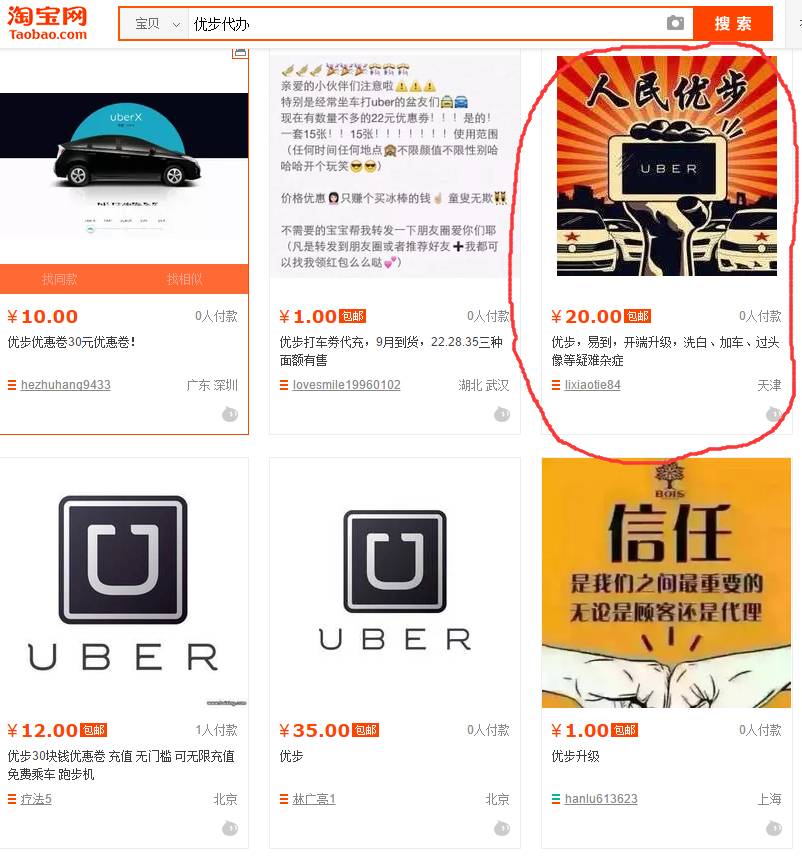Click the search input field containing 优步代办
Image resolution: width=802 pixels, height=858 pixels.
point(427,24)
